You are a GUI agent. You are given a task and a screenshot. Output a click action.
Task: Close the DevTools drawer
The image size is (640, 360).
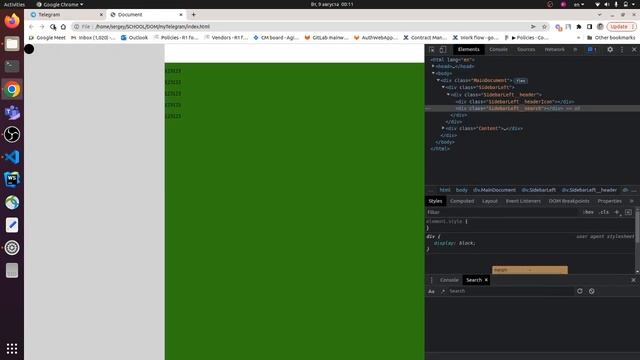click(633, 280)
